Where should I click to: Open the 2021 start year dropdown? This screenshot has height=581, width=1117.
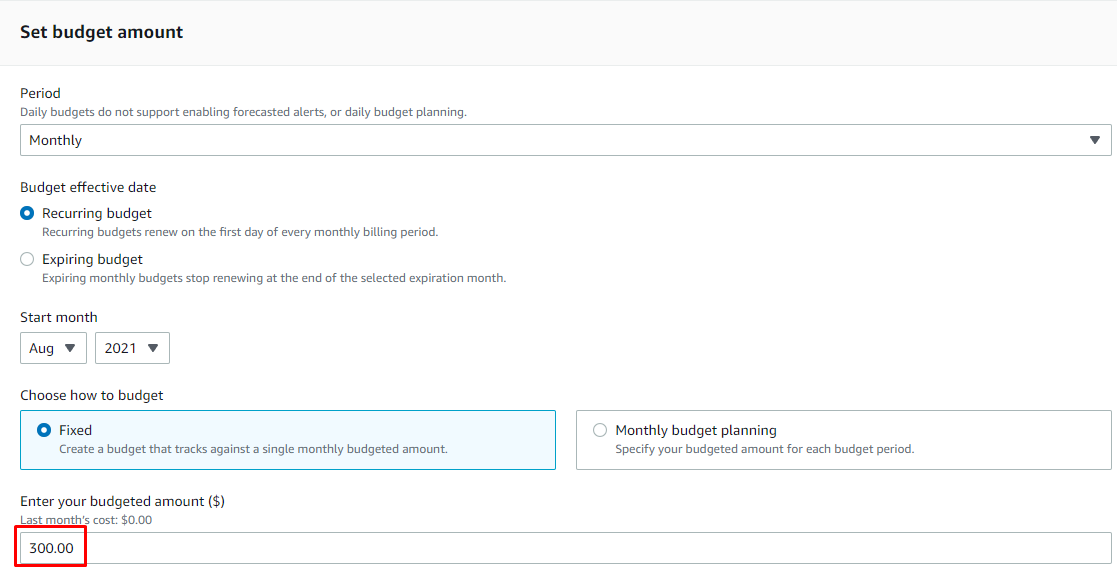(x=133, y=348)
